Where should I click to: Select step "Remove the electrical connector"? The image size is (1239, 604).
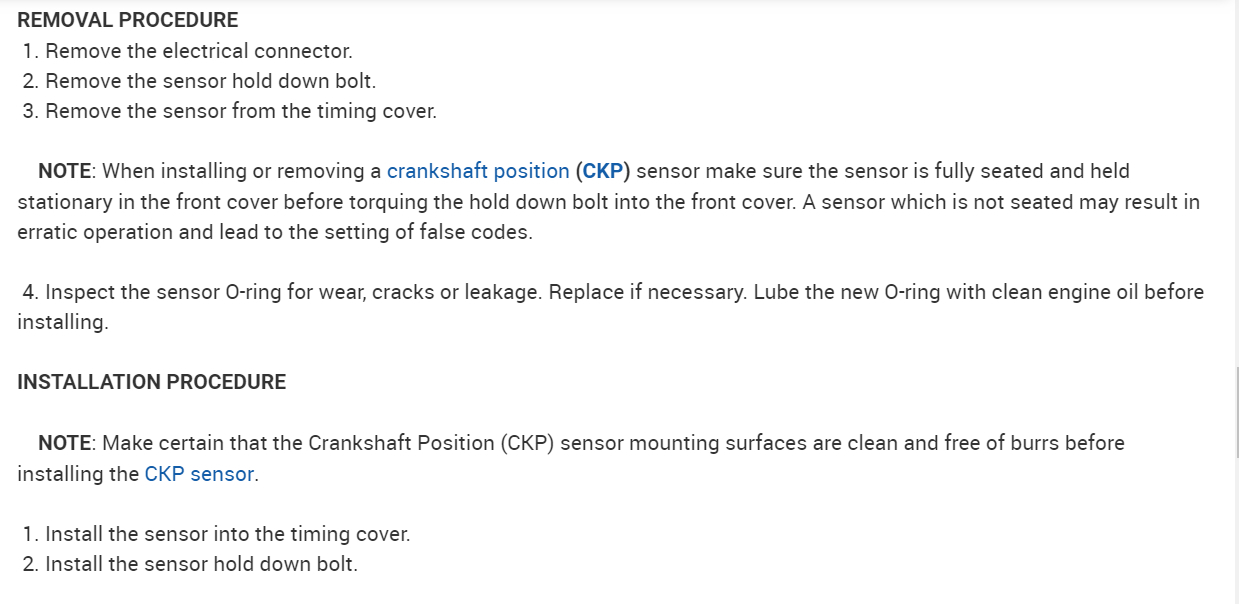tap(198, 50)
